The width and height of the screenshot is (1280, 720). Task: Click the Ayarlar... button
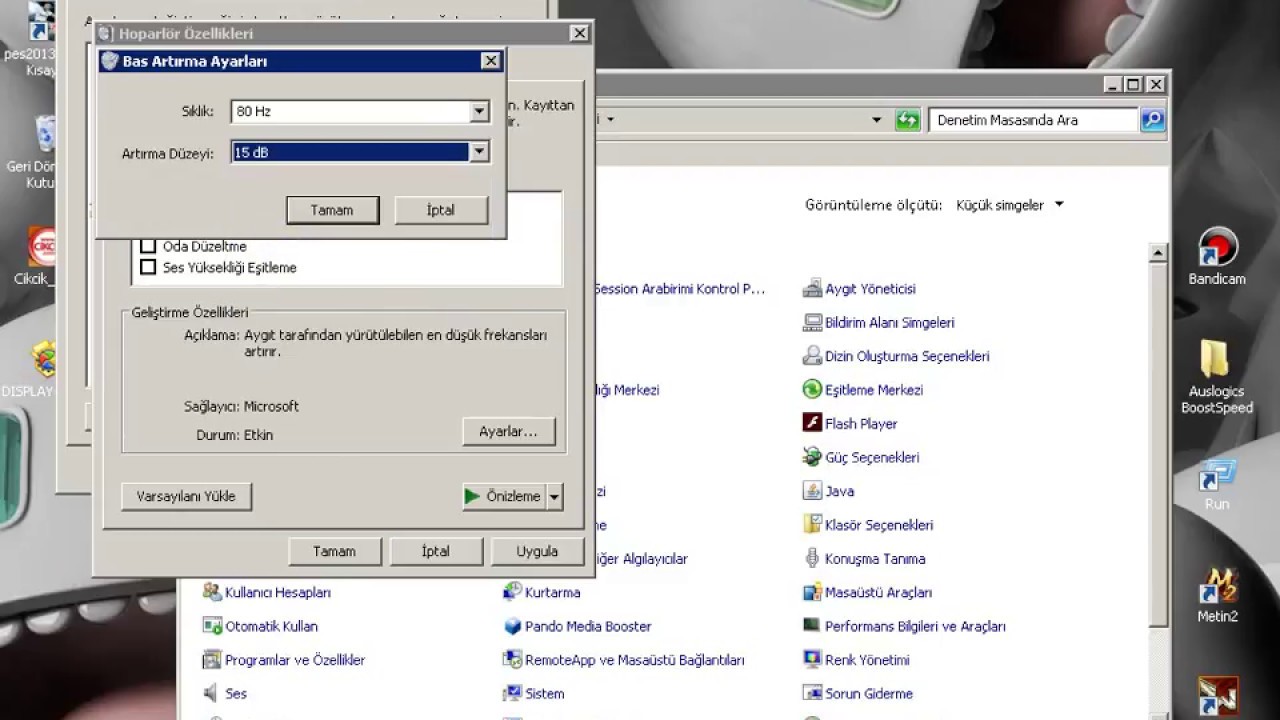[508, 432]
